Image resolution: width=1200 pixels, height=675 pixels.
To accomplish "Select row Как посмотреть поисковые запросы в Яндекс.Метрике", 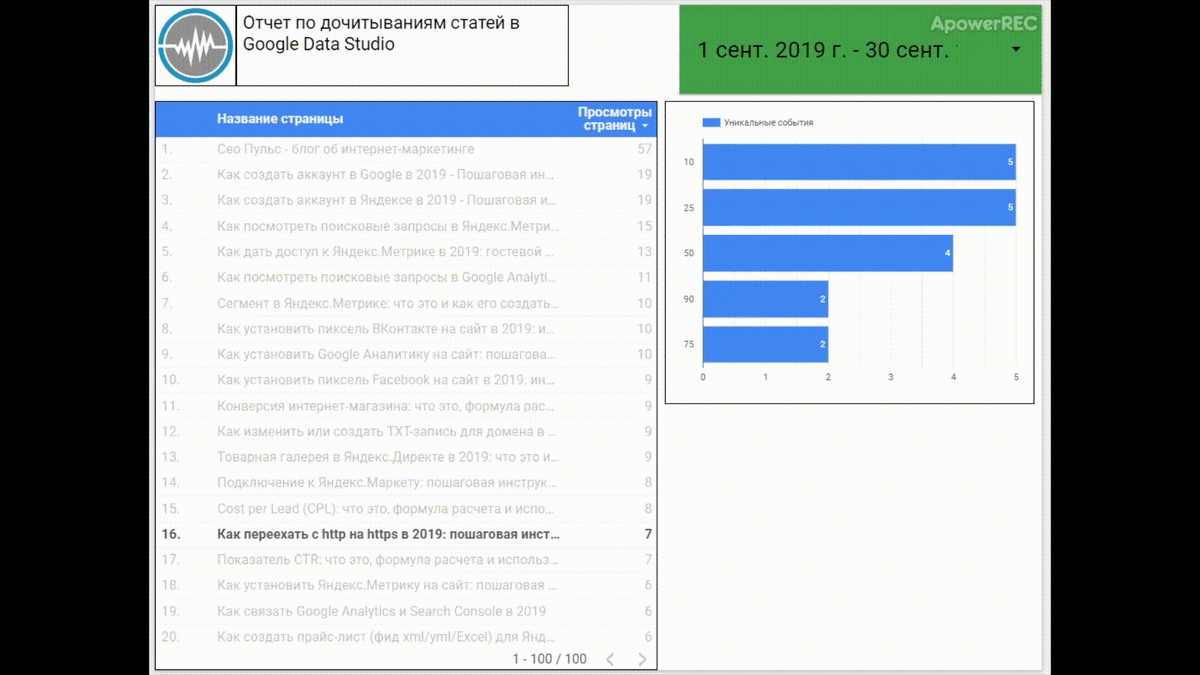I will pyautogui.click(x=405, y=226).
